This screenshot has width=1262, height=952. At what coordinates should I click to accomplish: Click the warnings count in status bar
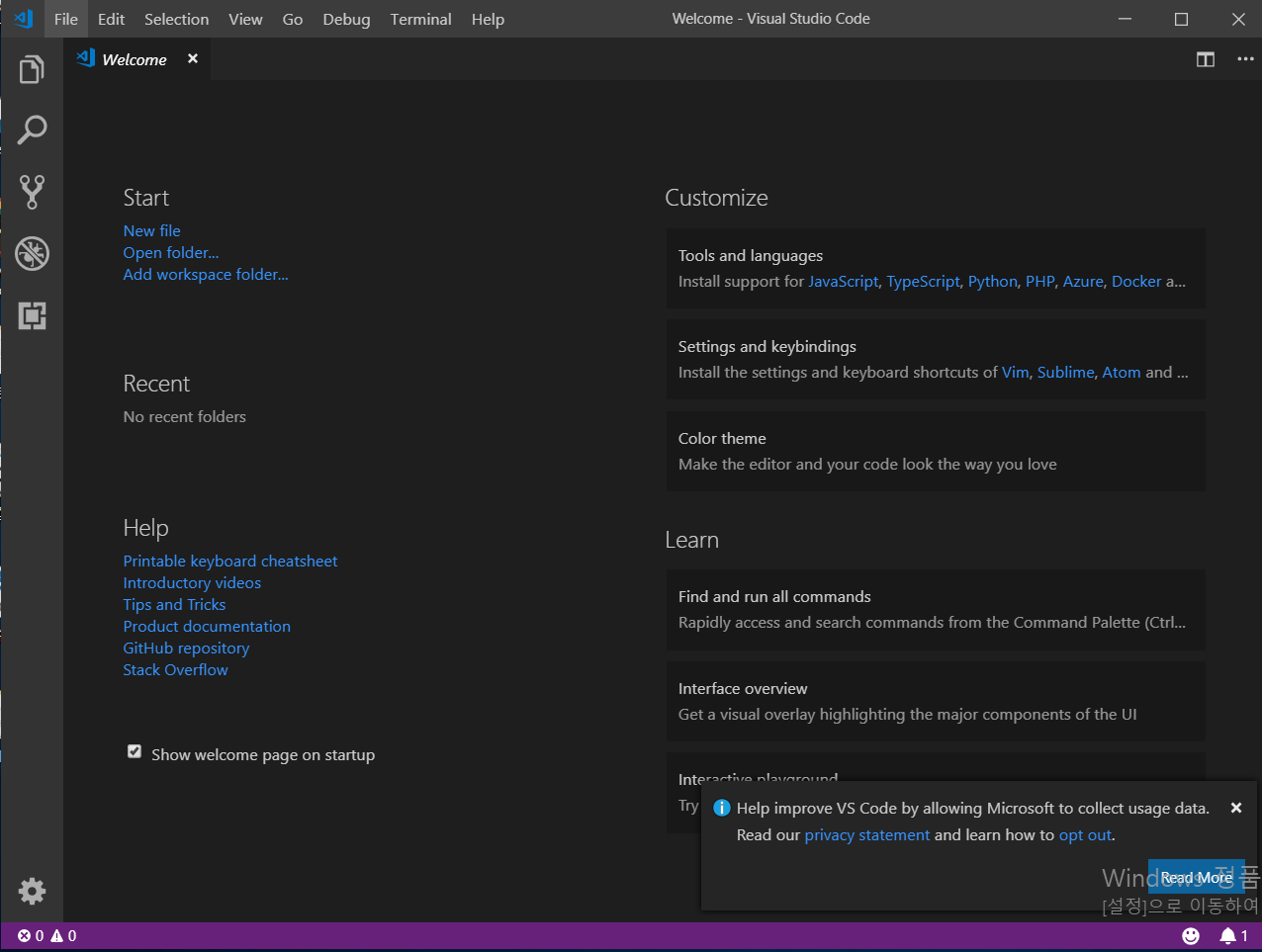(x=63, y=935)
